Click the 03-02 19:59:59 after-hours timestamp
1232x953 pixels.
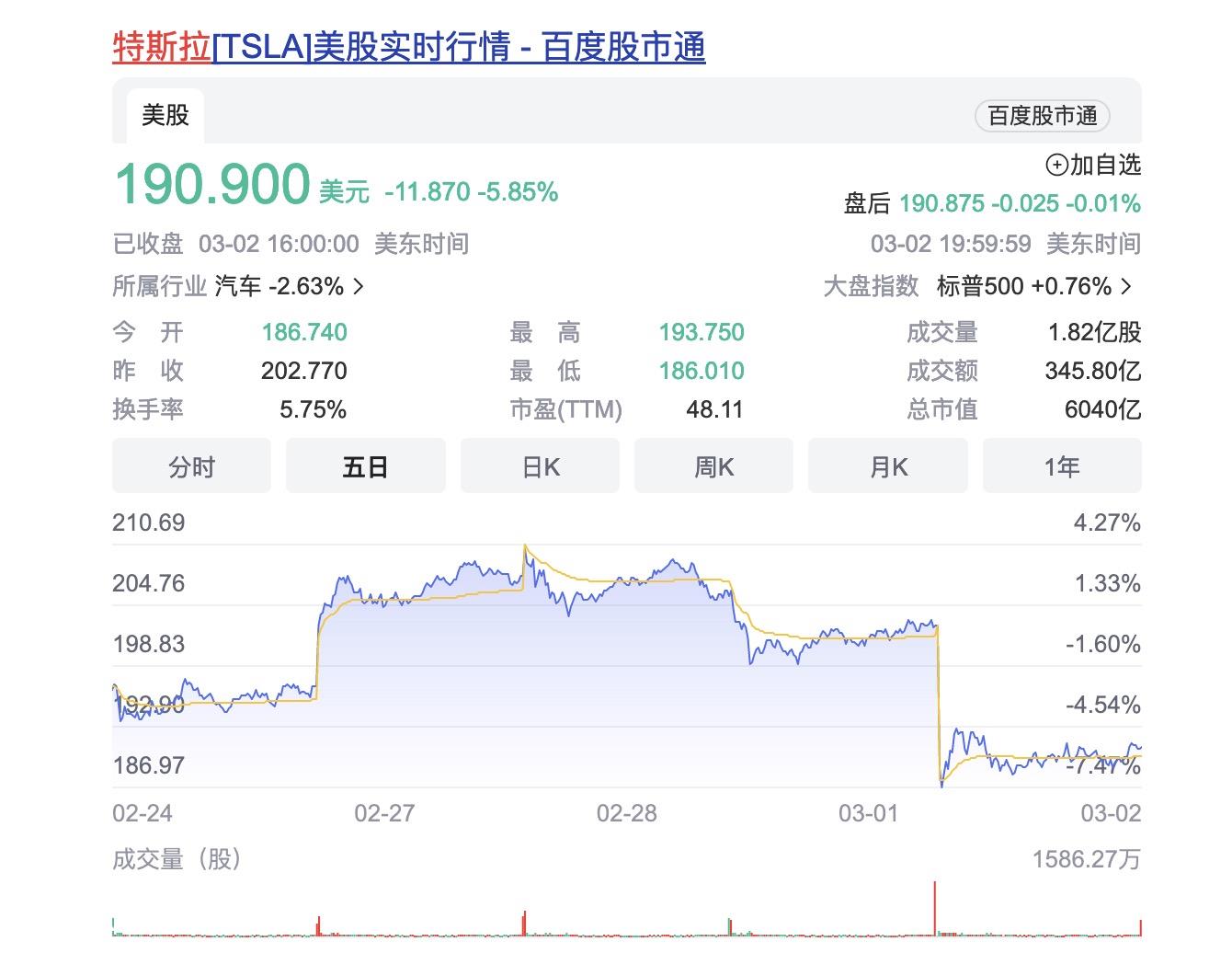(x=951, y=244)
